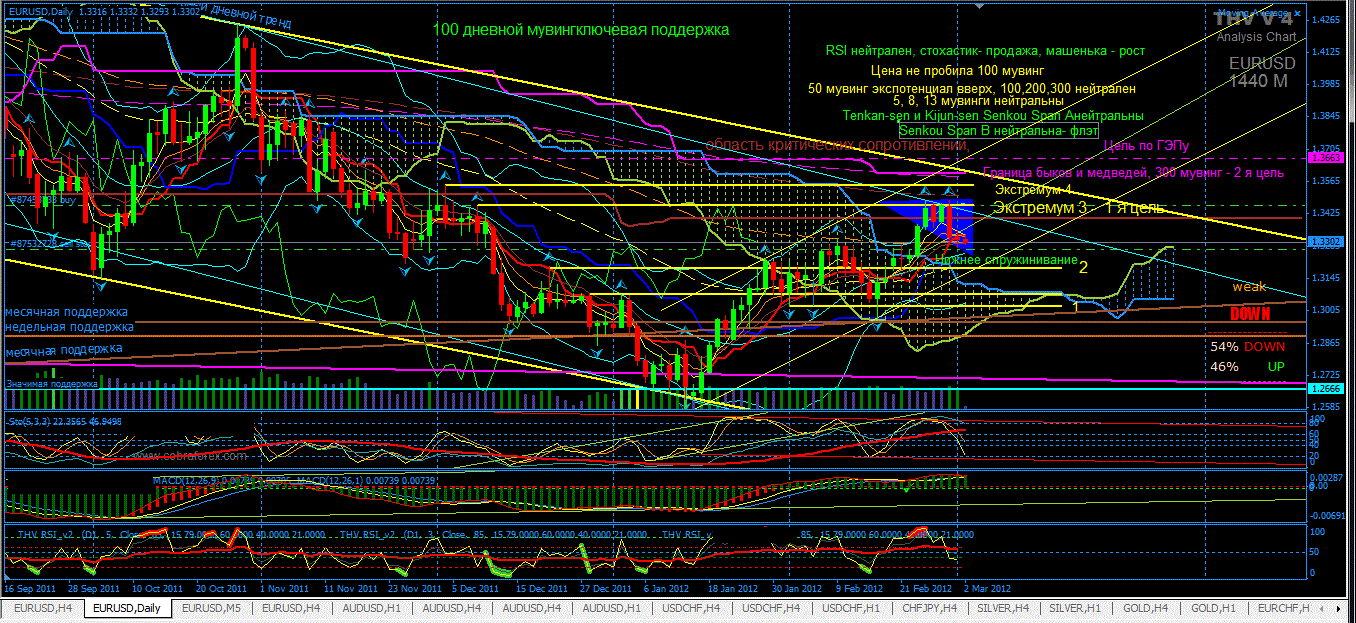Open the SILVER,H1 chart tab
Image resolution: width=1356 pixels, height=623 pixels.
pos(1073,608)
